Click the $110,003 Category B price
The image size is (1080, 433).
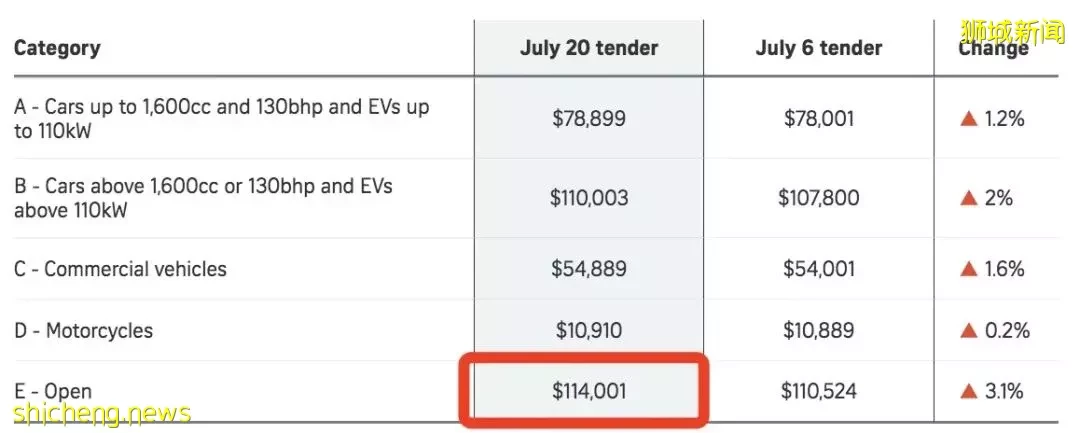(x=589, y=198)
